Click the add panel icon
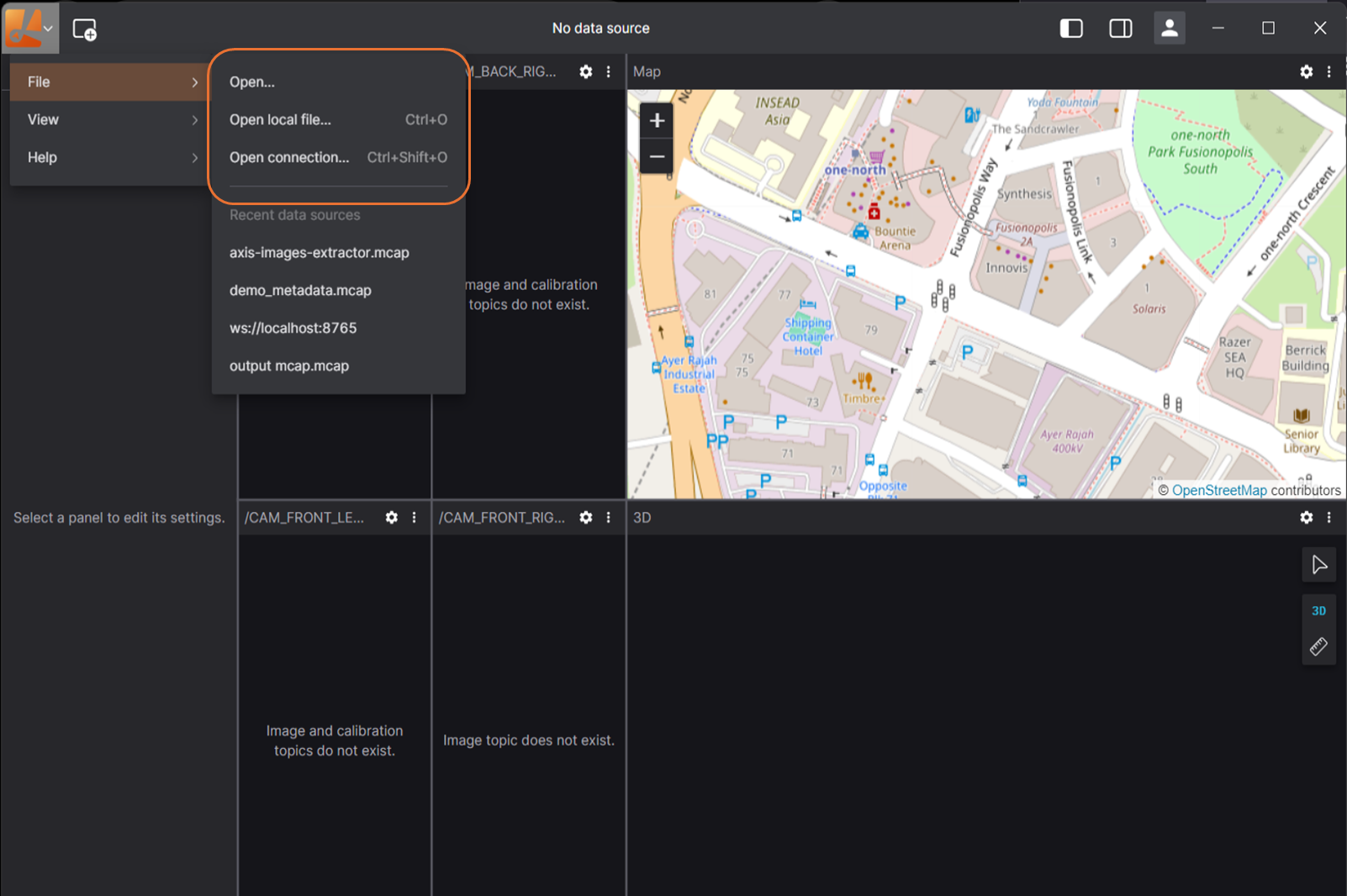 [84, 29]
